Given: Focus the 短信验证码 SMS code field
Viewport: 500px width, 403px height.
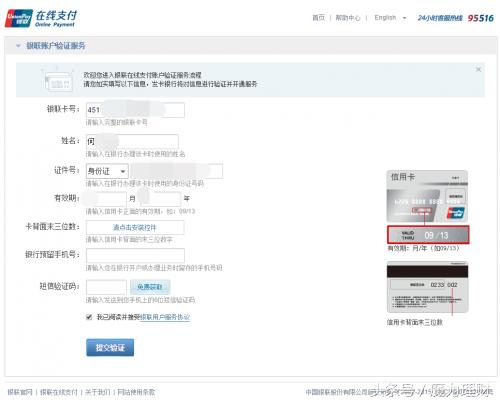Looking at the screenshot, I should [x=106, y=287].
